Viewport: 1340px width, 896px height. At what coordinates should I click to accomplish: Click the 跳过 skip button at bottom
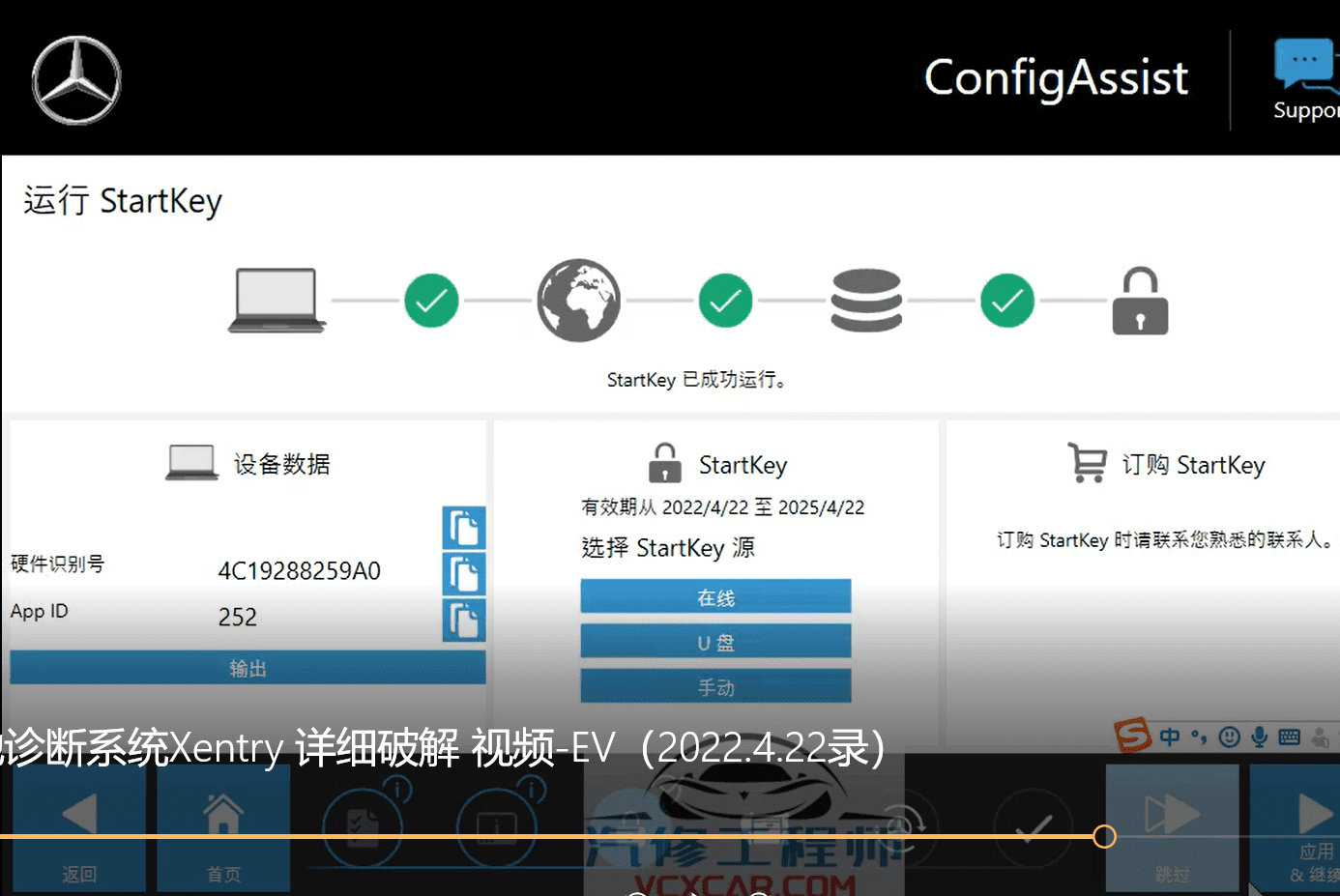(1172, 831)
